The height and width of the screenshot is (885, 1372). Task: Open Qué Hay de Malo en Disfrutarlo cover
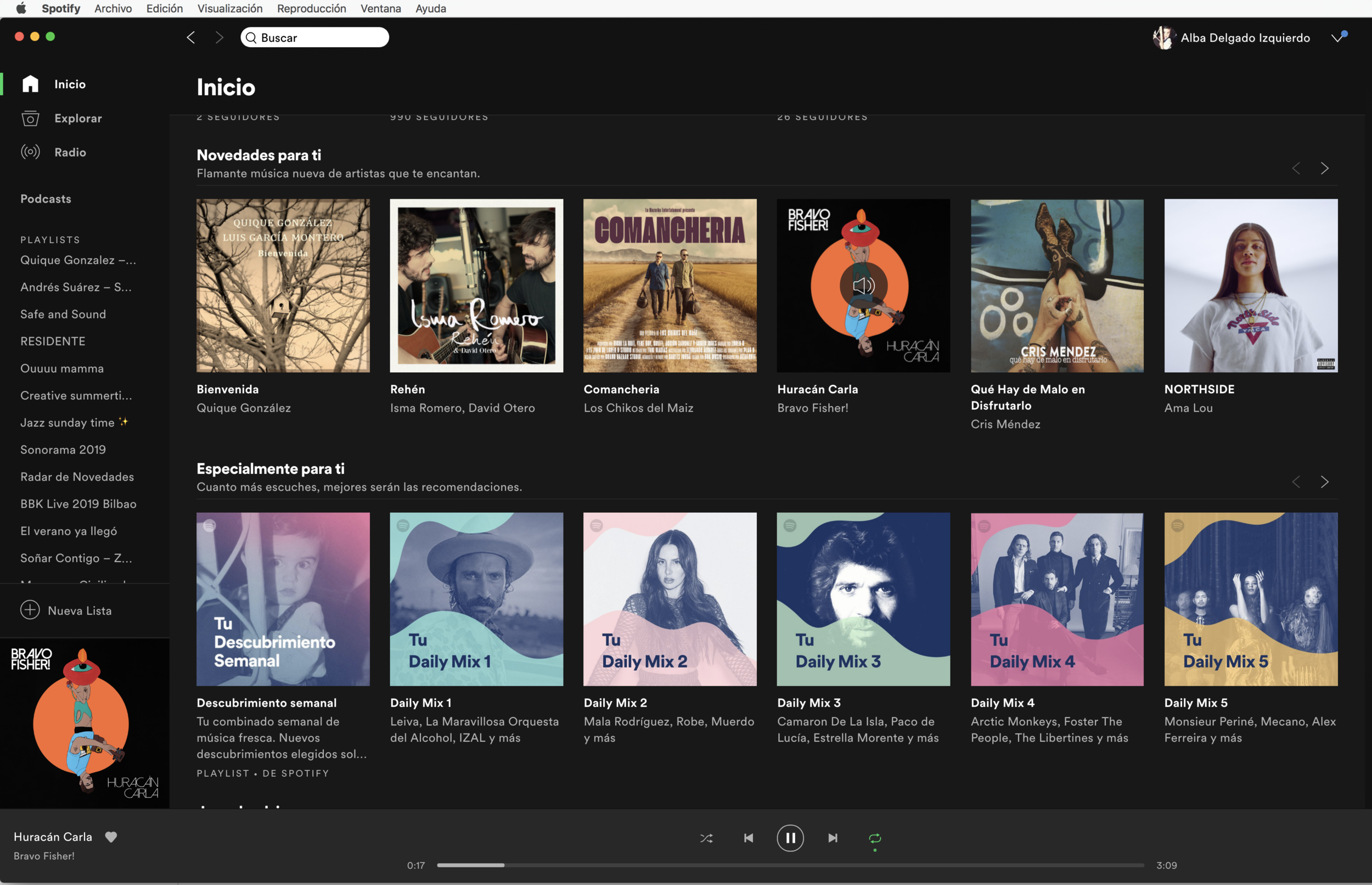tap(1058, 285)
